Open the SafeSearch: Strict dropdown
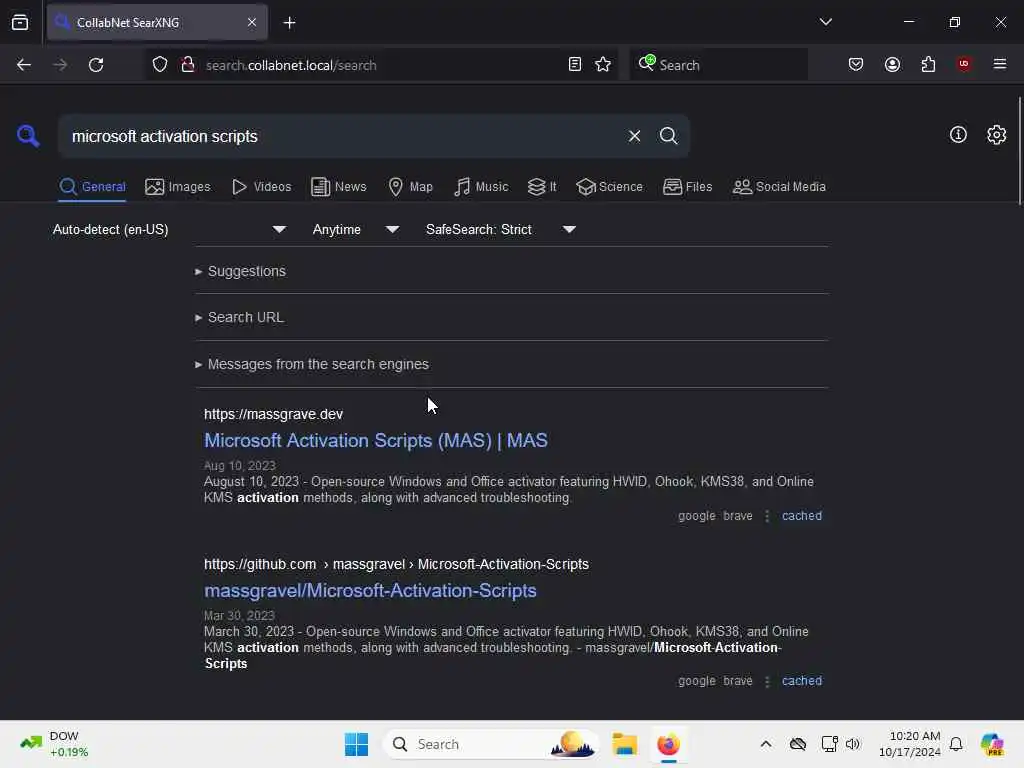Image resolution: width=1024 pixels, height=768 pixels. [500, 229]
